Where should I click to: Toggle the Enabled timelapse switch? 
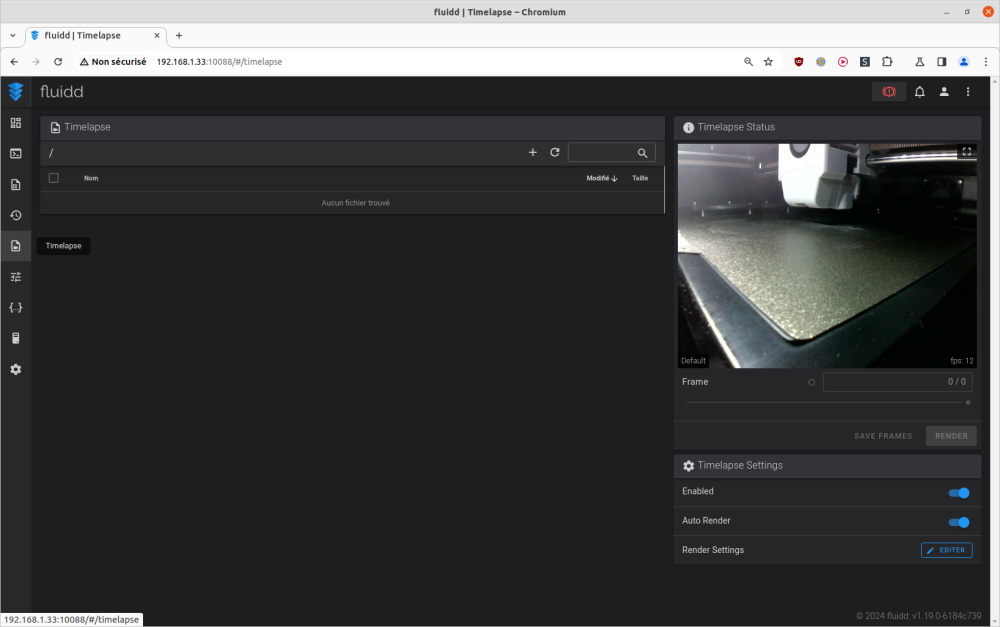click(959, 492)
